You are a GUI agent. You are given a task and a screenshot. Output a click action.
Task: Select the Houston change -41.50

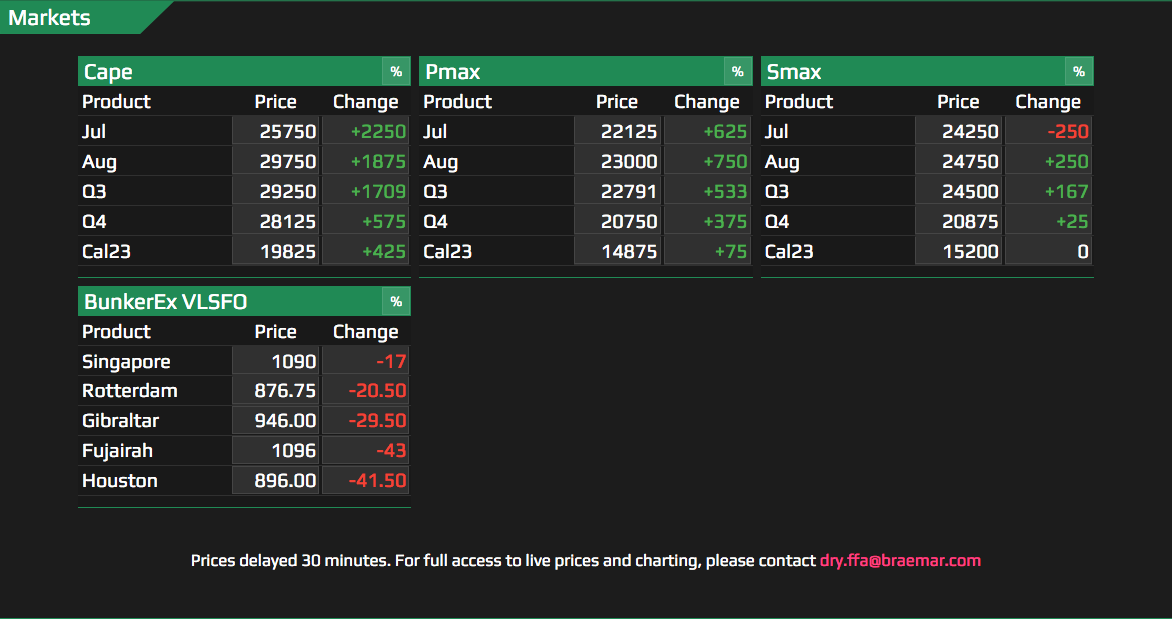tap(366, 481)
